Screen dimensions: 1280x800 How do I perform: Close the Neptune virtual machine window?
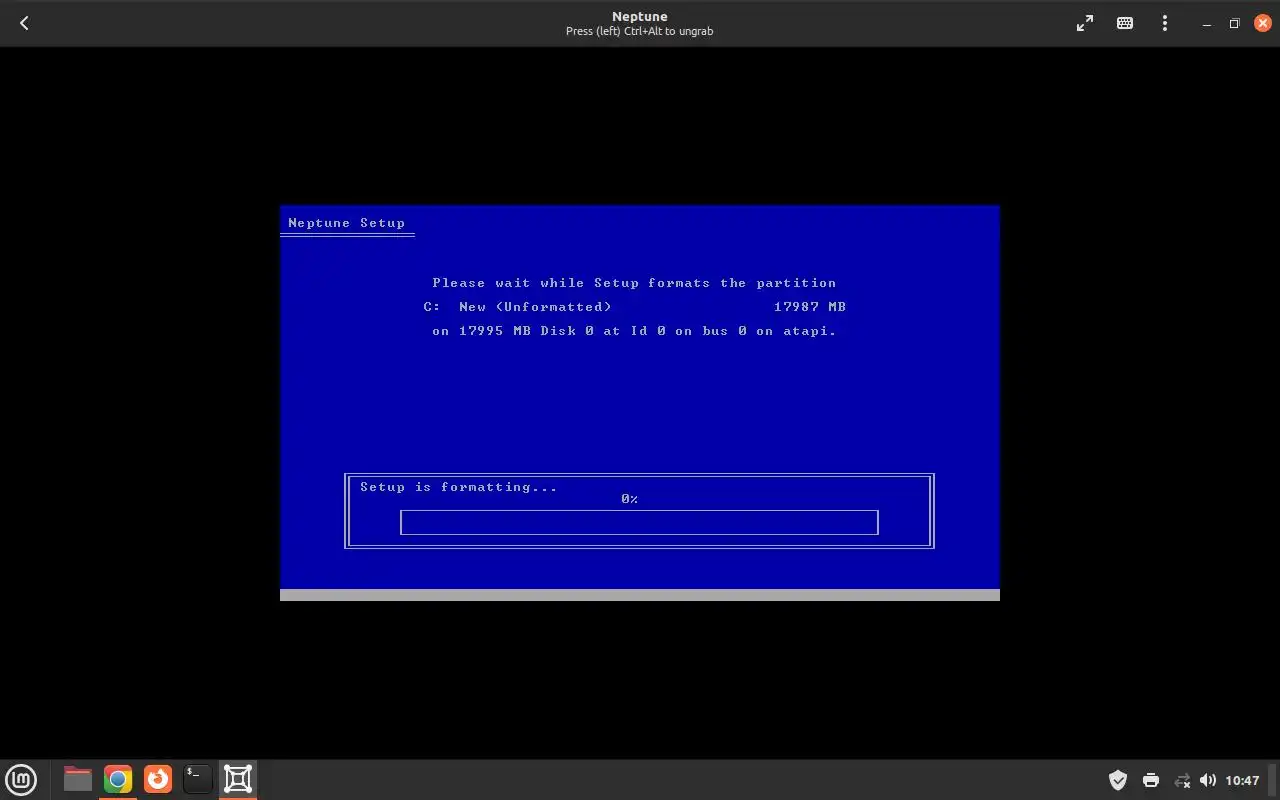pyautogui.click(x=1261, y=23)
